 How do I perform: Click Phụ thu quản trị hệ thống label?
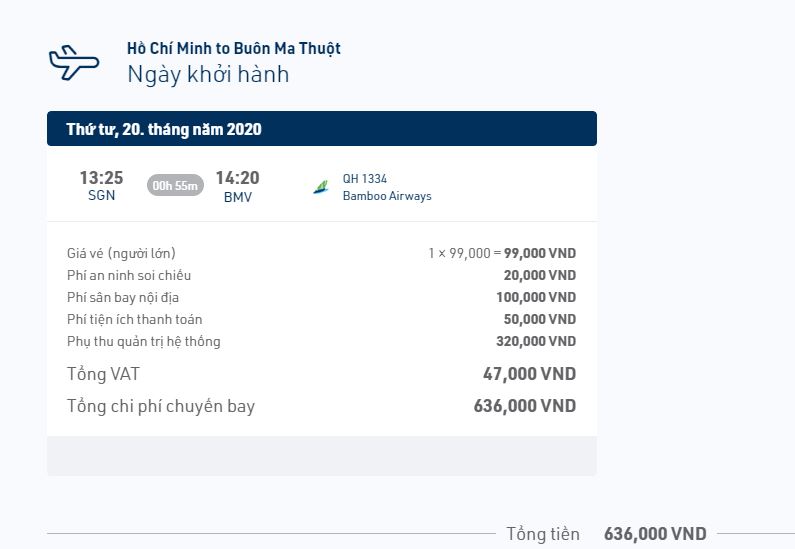[143, 341]
